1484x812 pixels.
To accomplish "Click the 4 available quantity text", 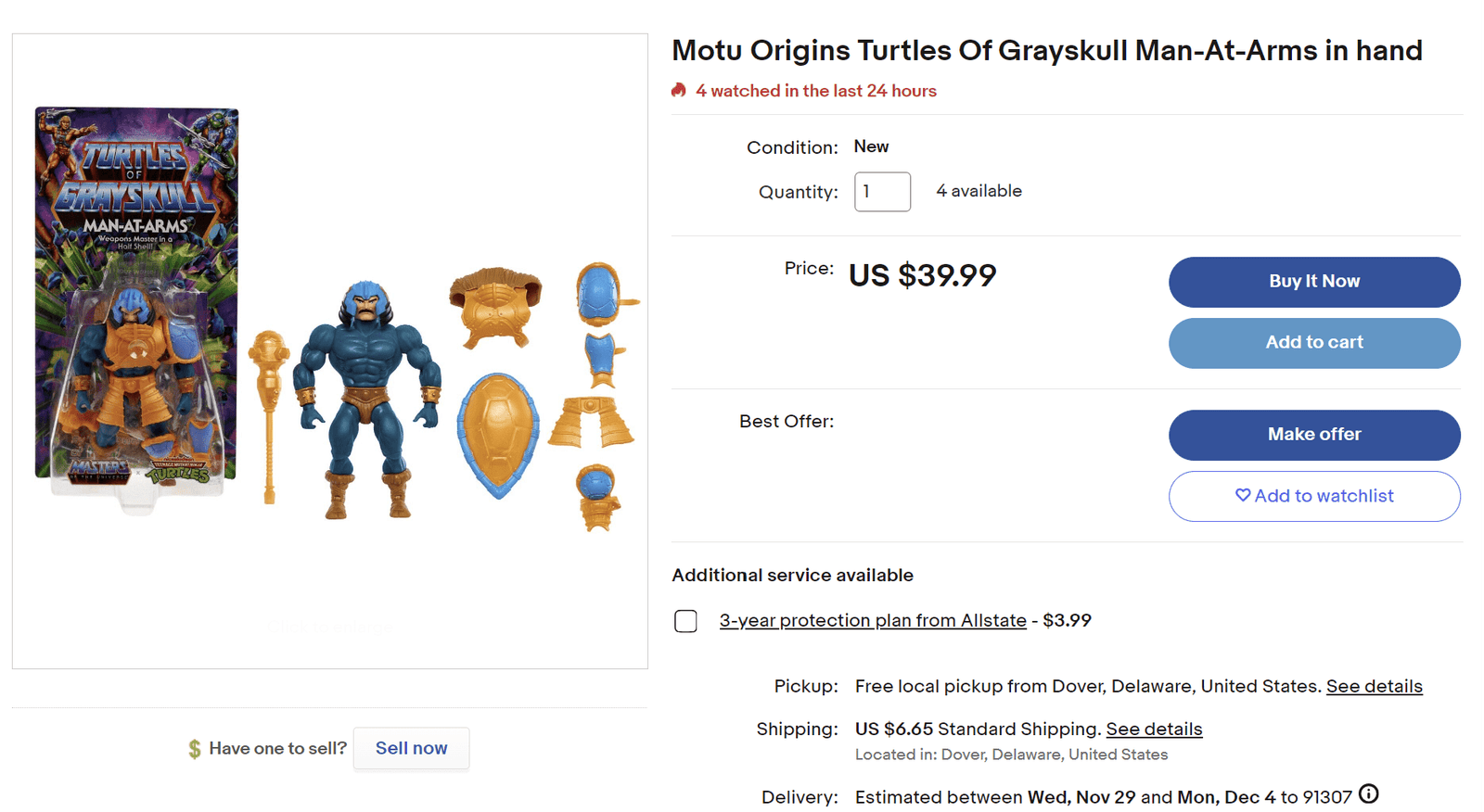I will click(x=979, y=191).
